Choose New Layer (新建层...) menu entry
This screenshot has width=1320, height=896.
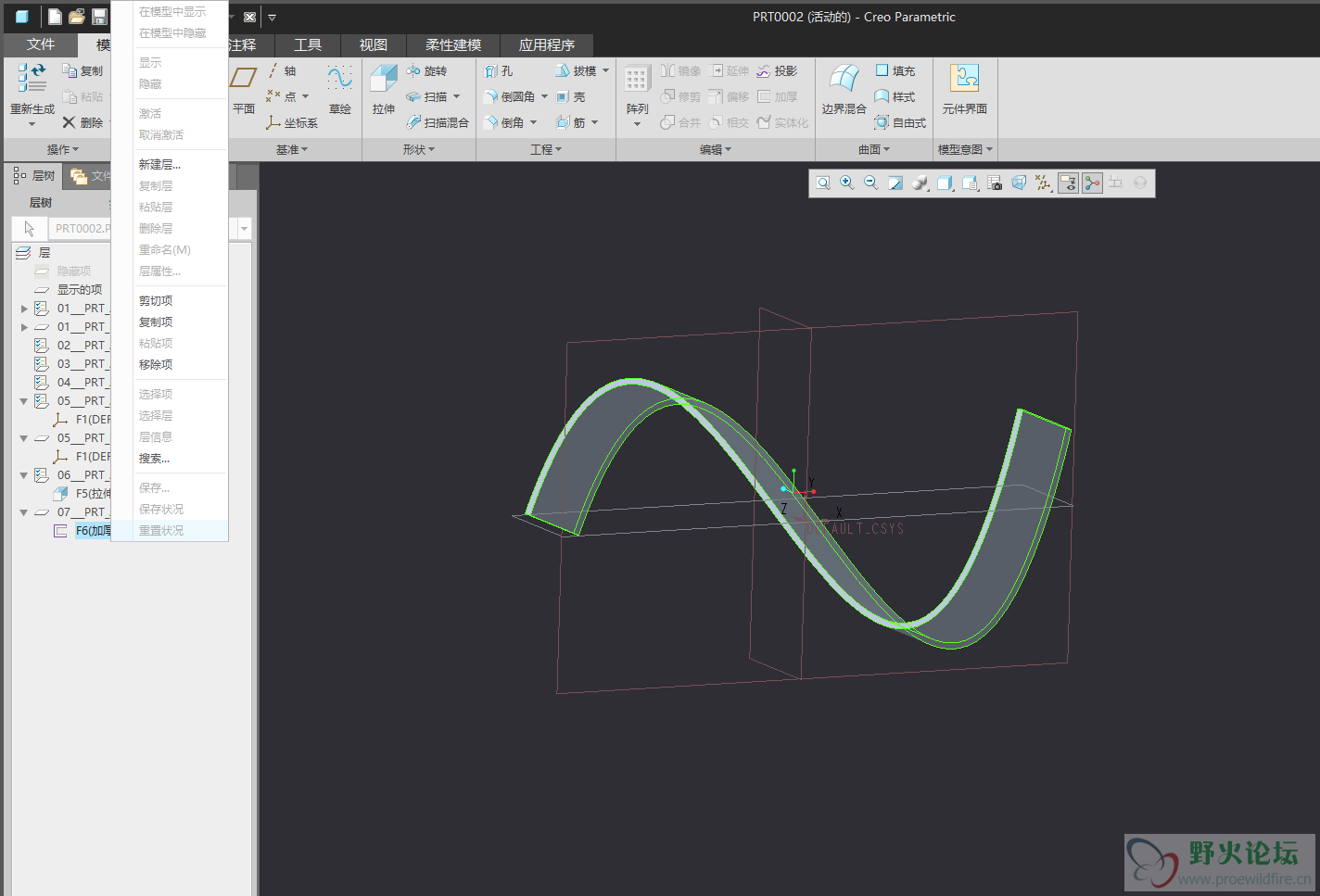(x=160, y=165)
